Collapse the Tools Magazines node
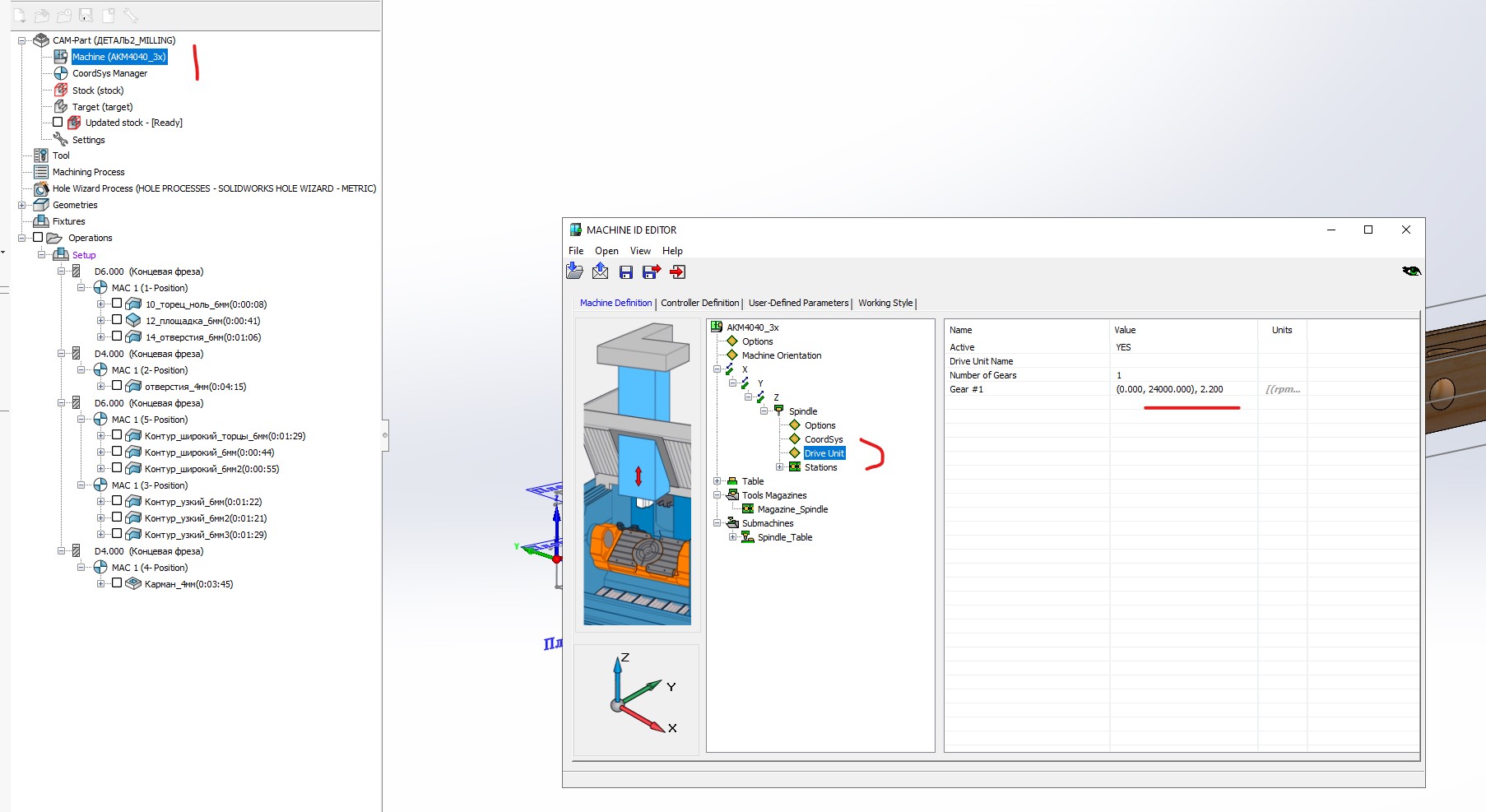 (717, 495)
